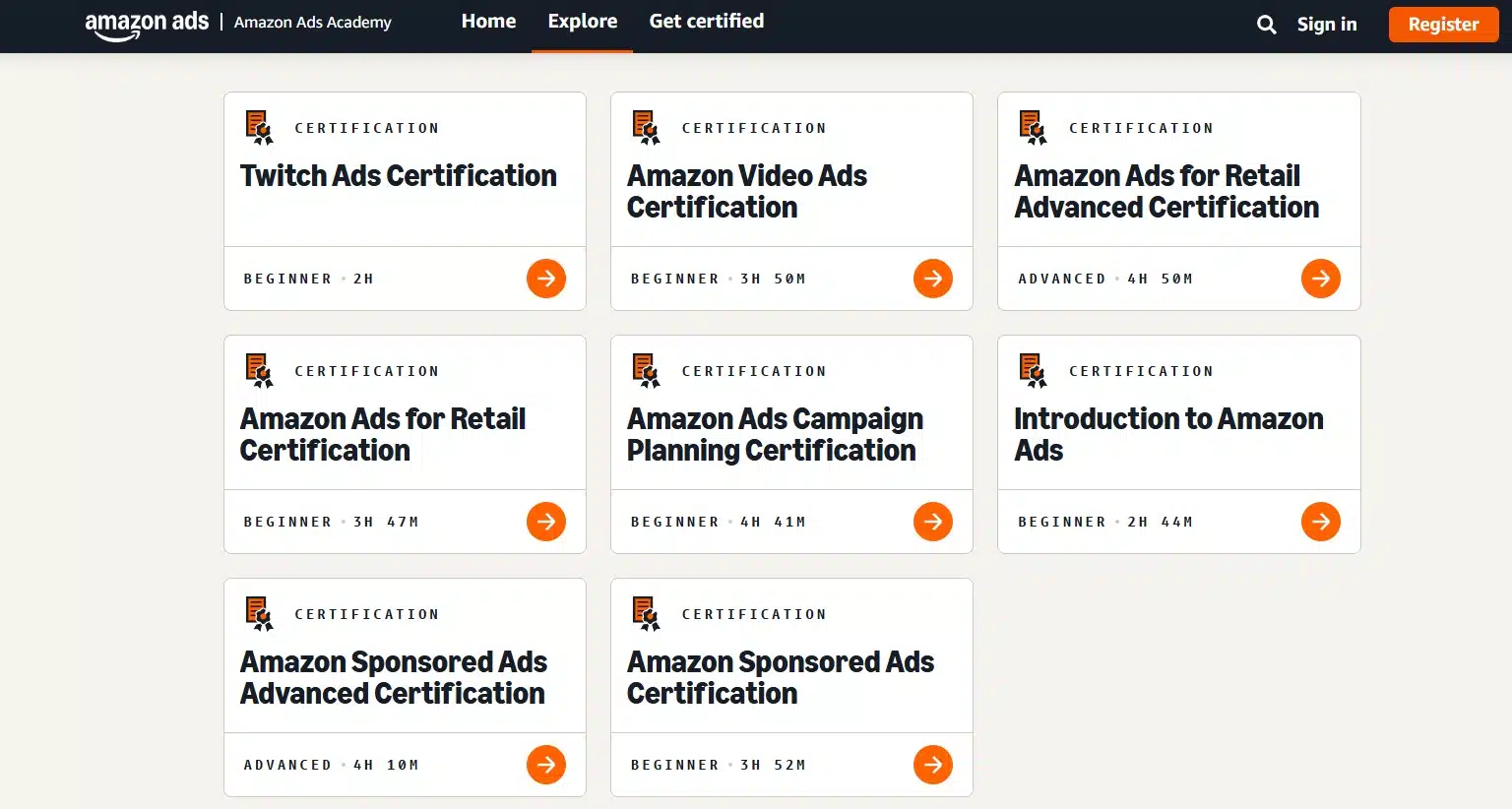Open Amazon Sponsored Ads Advanced Certification arrow
Screen dimensions: 1512x809
point(546,765)
